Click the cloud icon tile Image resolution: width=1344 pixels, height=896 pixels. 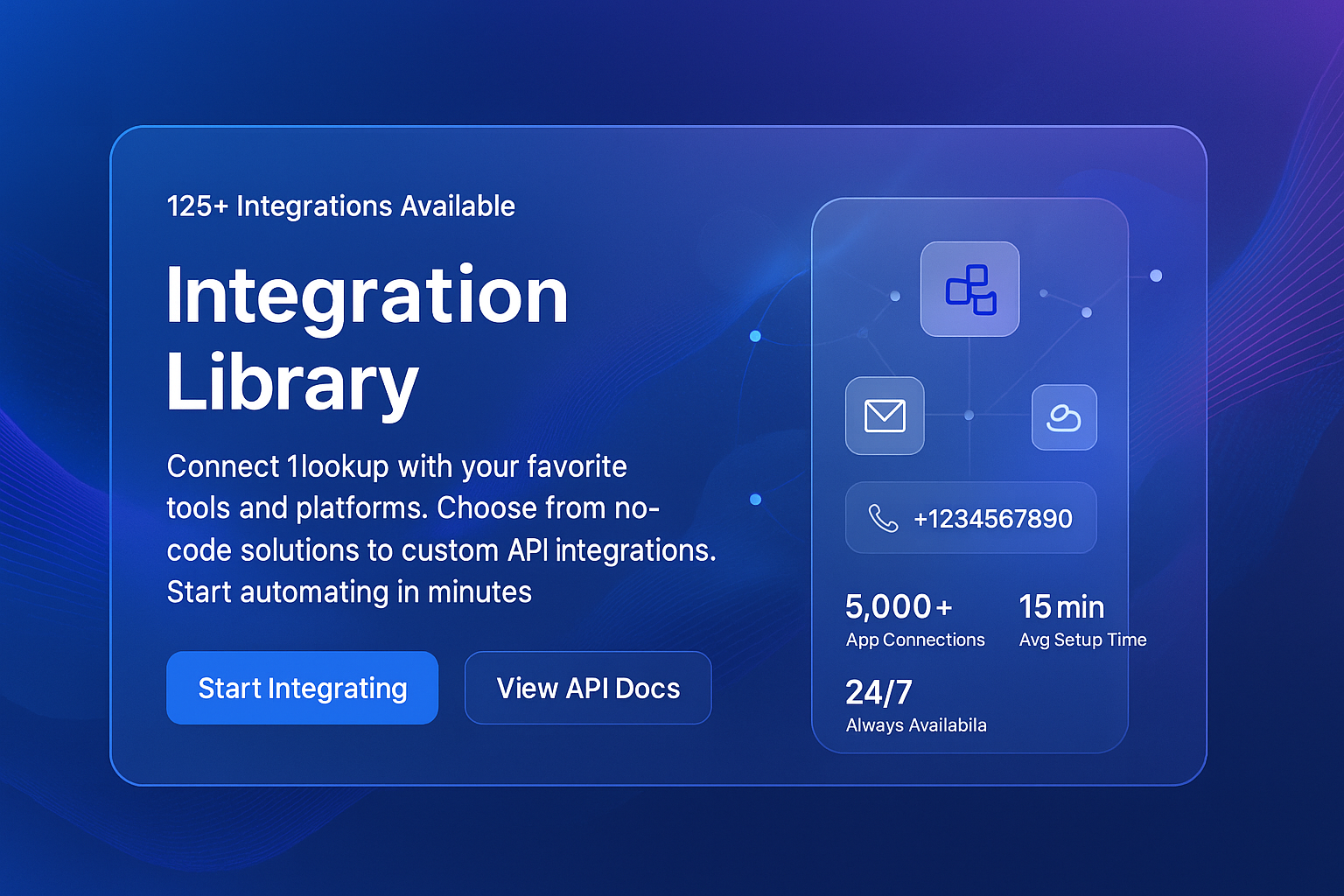coord(1064,417)
